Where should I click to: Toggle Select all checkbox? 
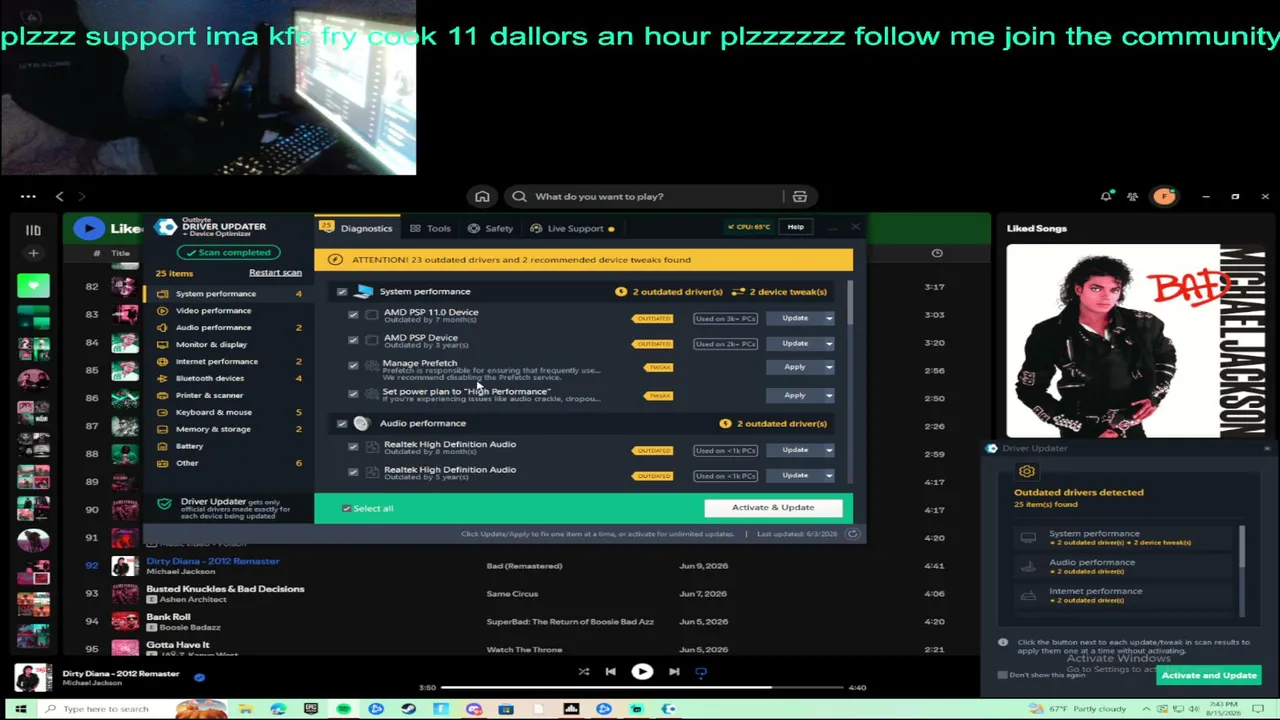pyautogui.click(x=347, y=509)
